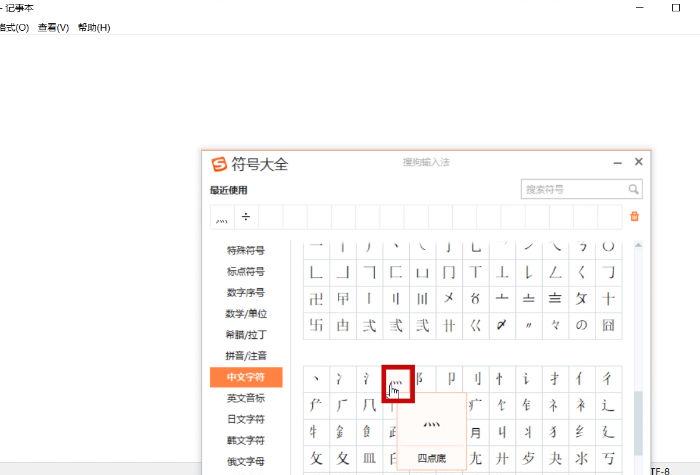Minimize the 符号大全 window
The image size is (700, 475).
click(617, 162)
